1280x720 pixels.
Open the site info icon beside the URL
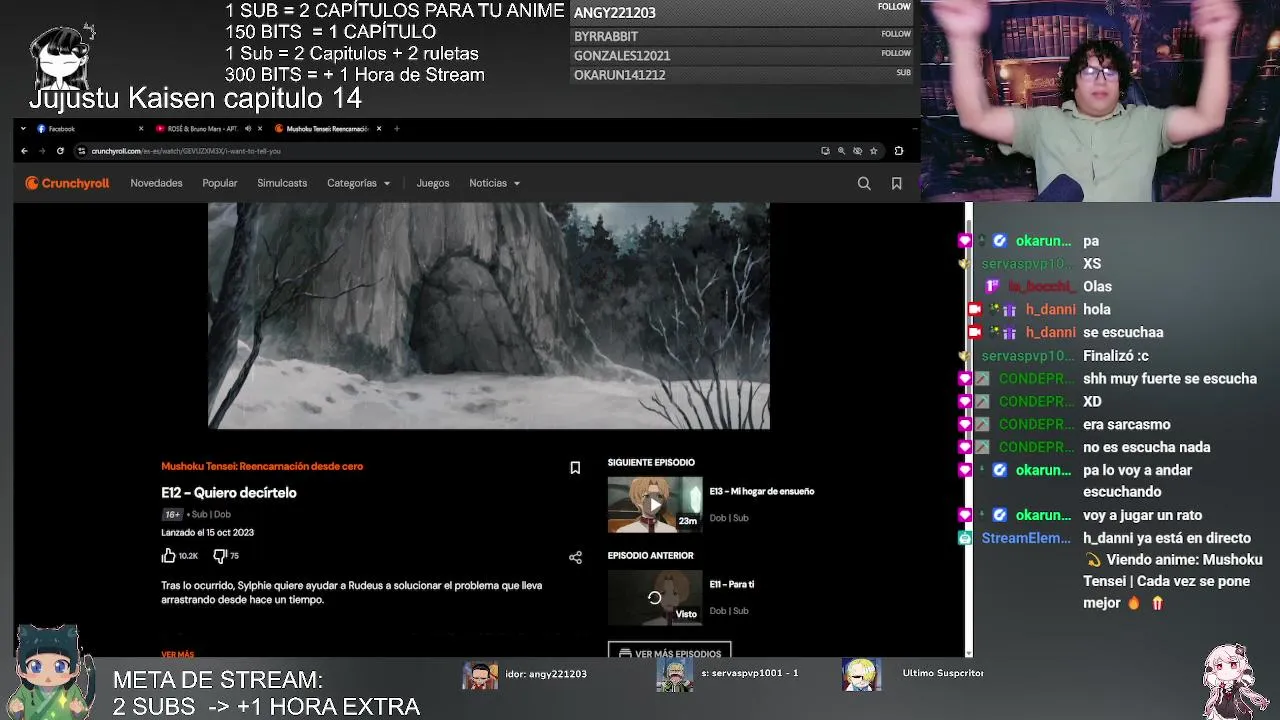coord(82,151)
